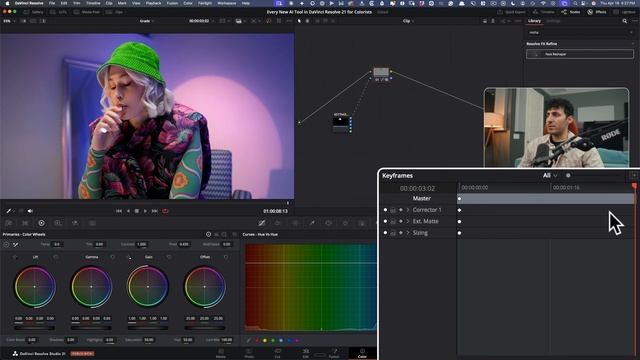Image resolution: width=640 pixels, height=360 pixels.
Task: Open the Tracker palette icon
Action: (x=345, y=223)
